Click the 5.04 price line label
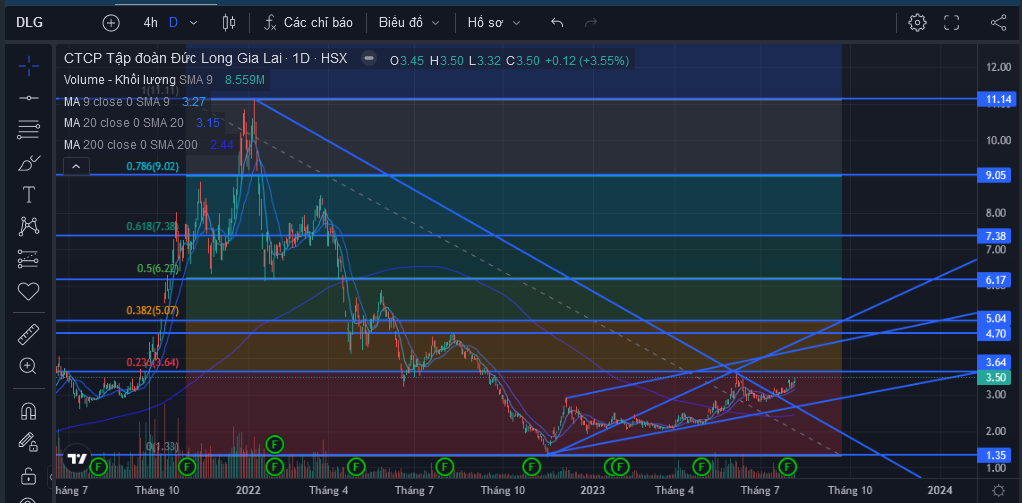Viewport: 1022px width, 503px height. click(997, 319)
